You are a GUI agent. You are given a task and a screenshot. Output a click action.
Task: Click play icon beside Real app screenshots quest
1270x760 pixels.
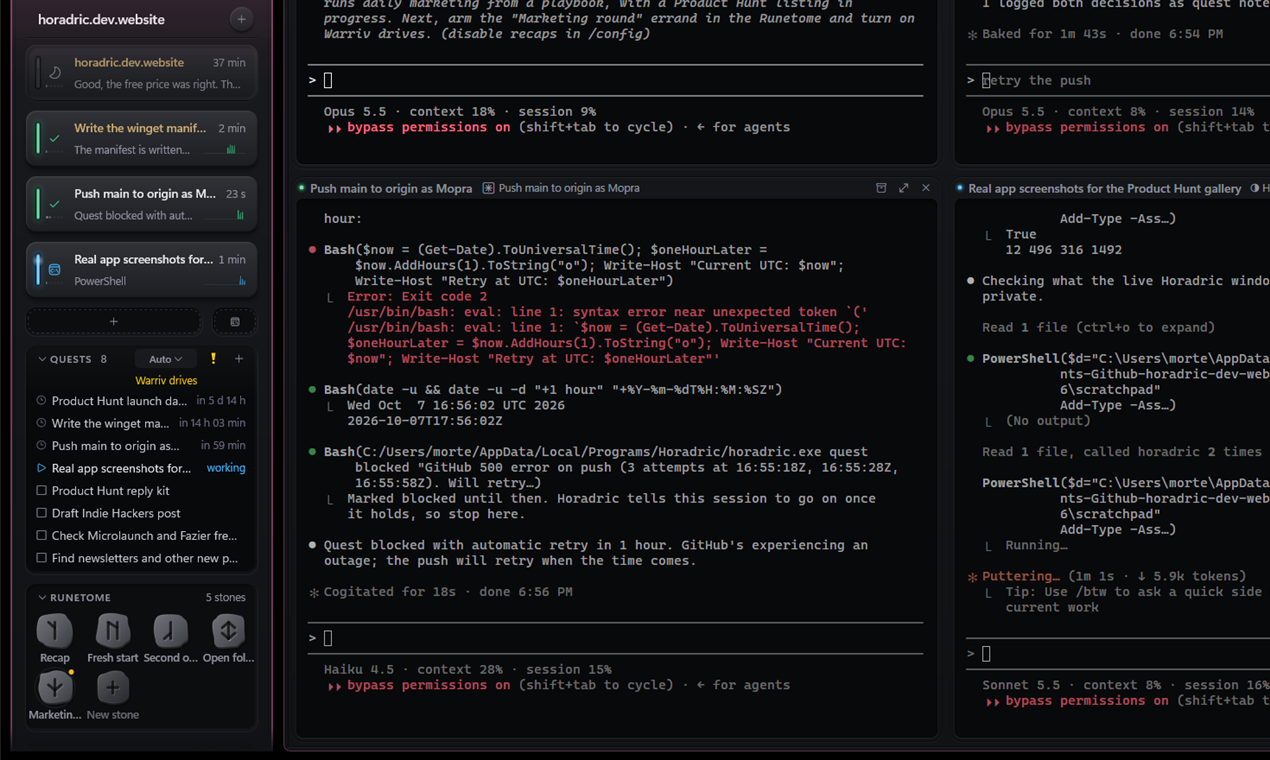[x=41, y=468]
